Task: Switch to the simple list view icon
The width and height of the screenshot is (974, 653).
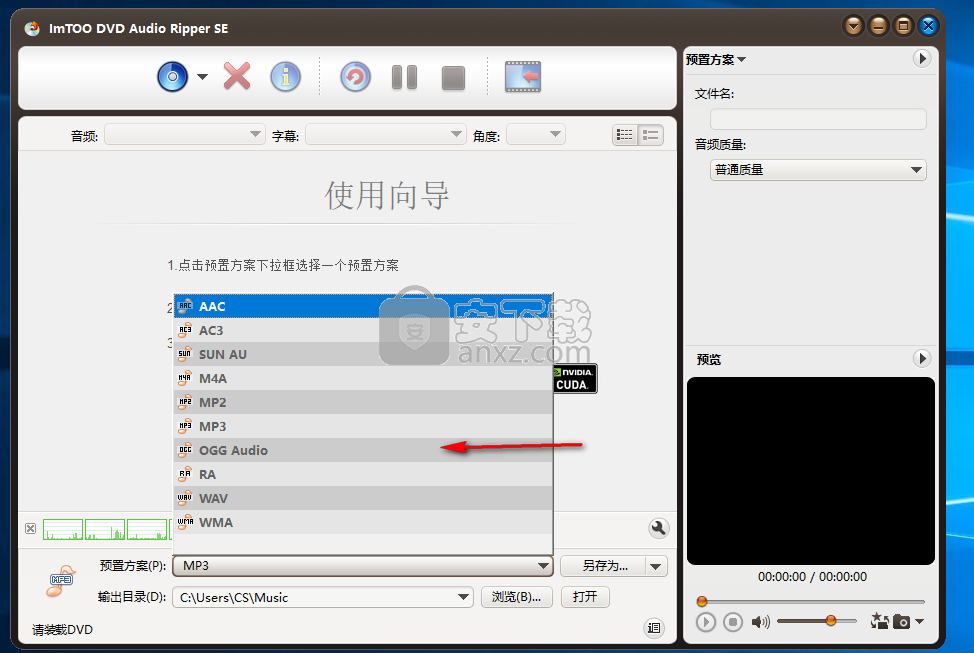Action: tap(650, 135)
